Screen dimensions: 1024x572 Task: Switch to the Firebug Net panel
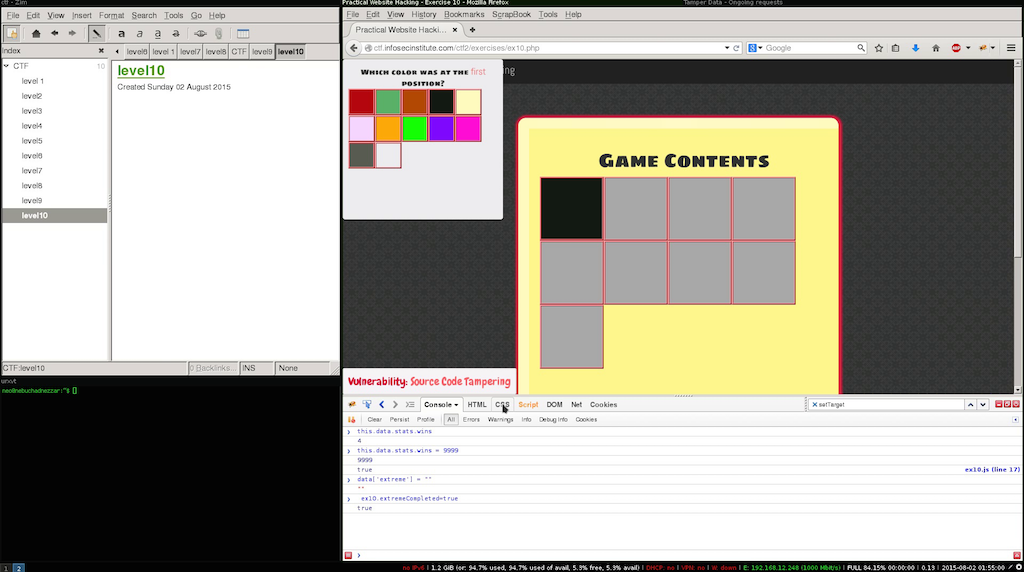576,404
